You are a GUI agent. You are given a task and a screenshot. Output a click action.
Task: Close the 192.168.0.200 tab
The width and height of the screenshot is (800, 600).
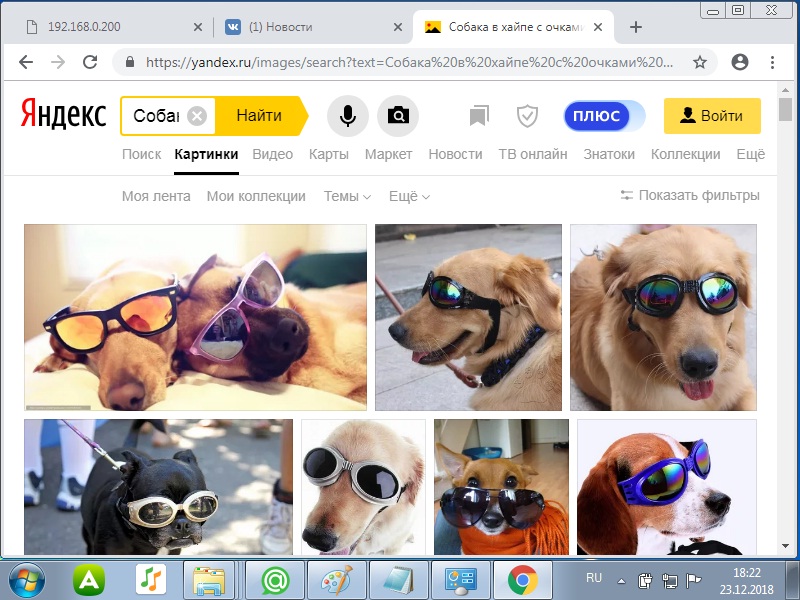197,27
